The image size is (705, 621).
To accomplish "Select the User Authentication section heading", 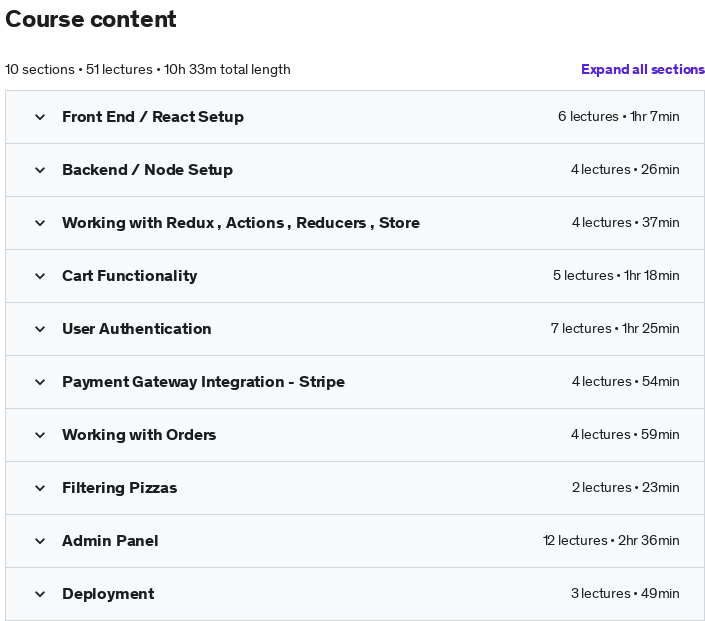I will tap(137, 329).
